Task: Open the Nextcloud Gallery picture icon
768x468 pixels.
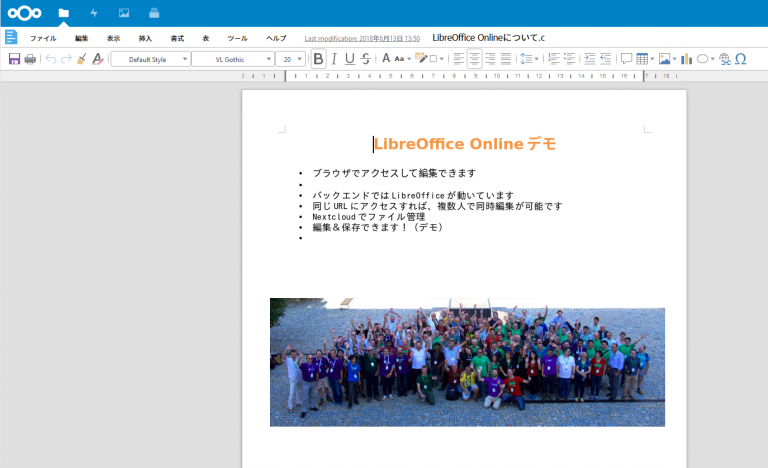Action: click(x=124, y=13)
